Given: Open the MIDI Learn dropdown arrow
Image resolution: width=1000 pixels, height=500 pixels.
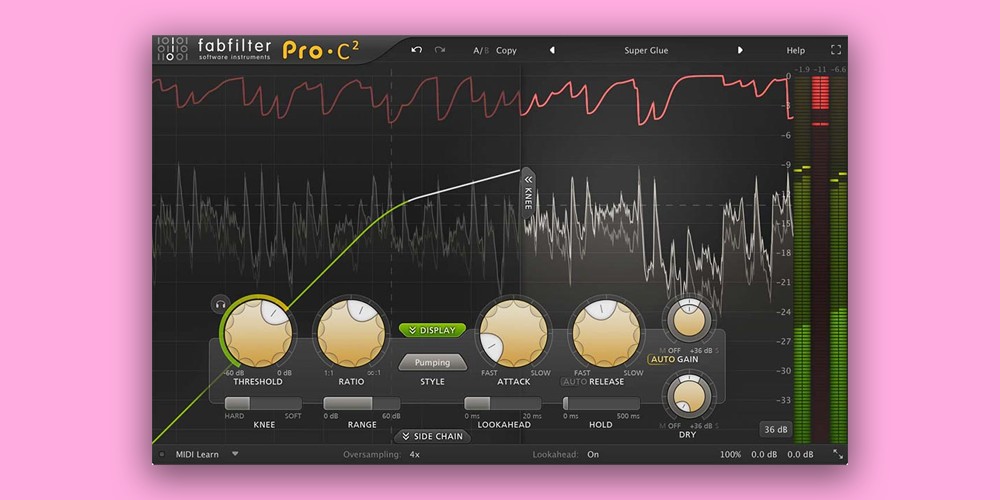Looking at the screenshot, I should pos(235,454).
